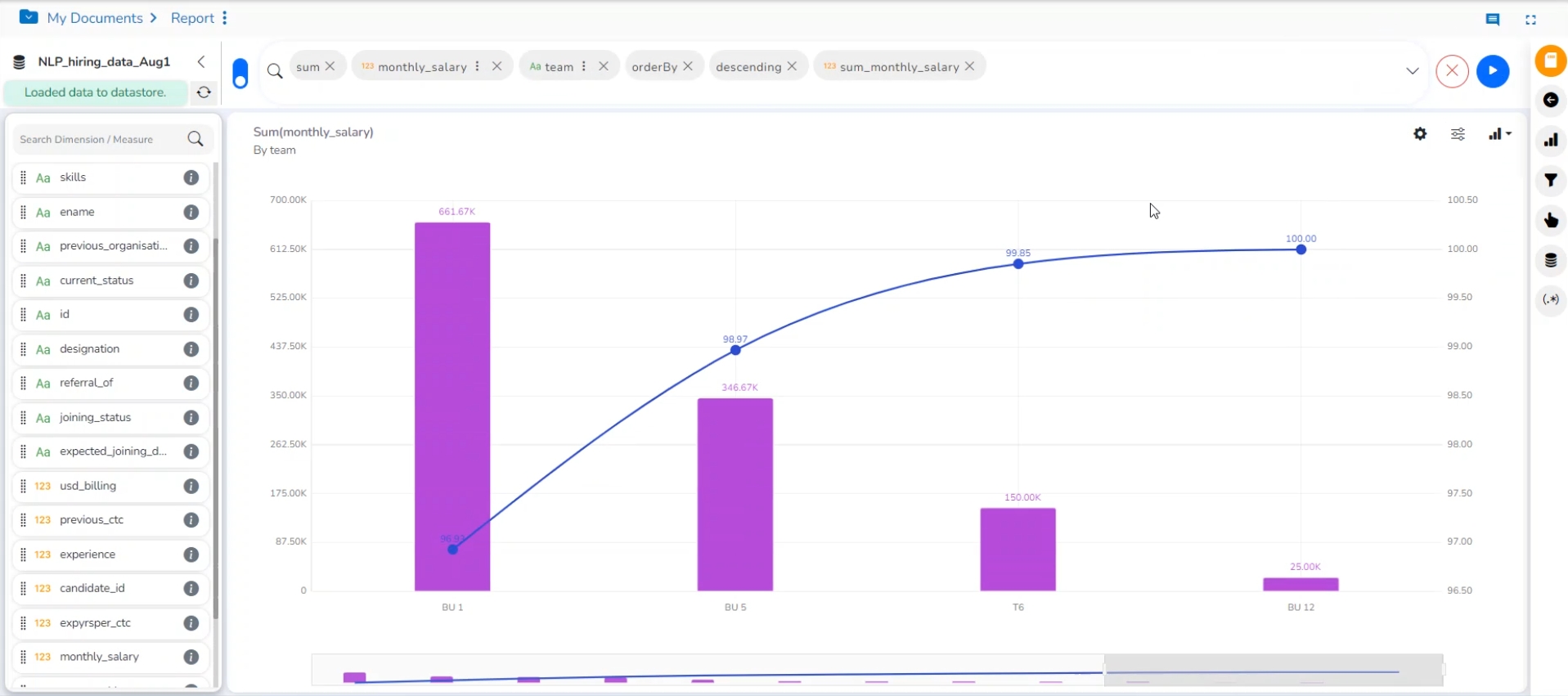
Task: Click the blue run query play button
Action: point(1492,71)
